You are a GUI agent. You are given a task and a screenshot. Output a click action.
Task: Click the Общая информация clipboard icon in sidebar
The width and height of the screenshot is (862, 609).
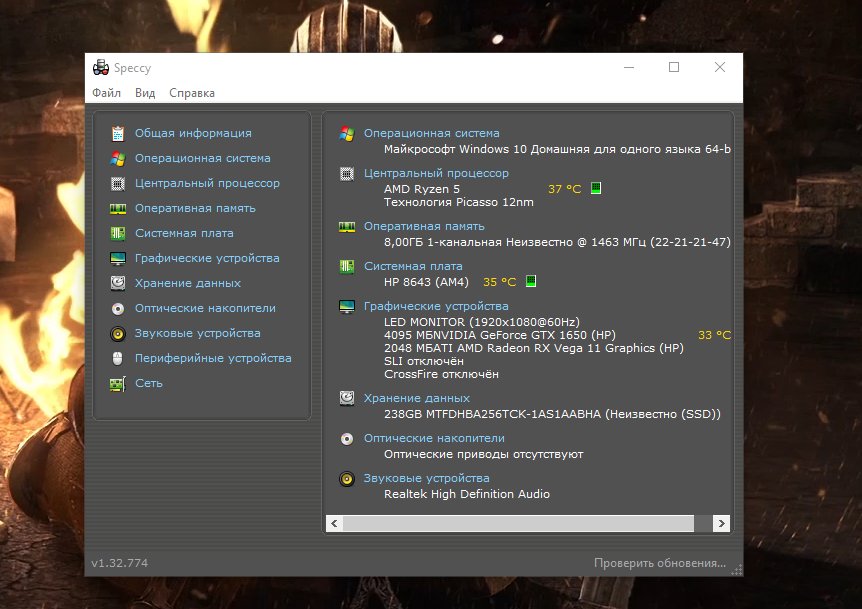(x=118, y=134)
